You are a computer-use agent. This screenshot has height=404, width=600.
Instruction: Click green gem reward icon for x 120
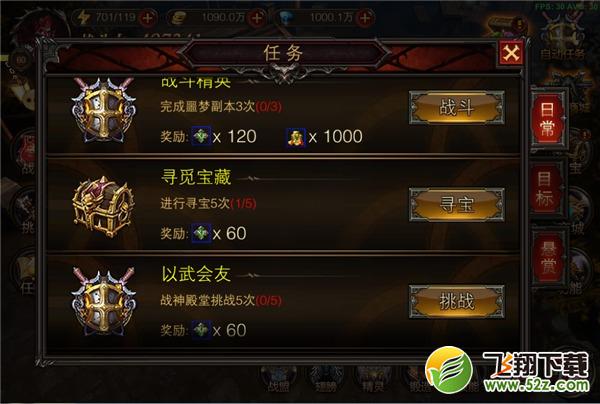[201, 136]
